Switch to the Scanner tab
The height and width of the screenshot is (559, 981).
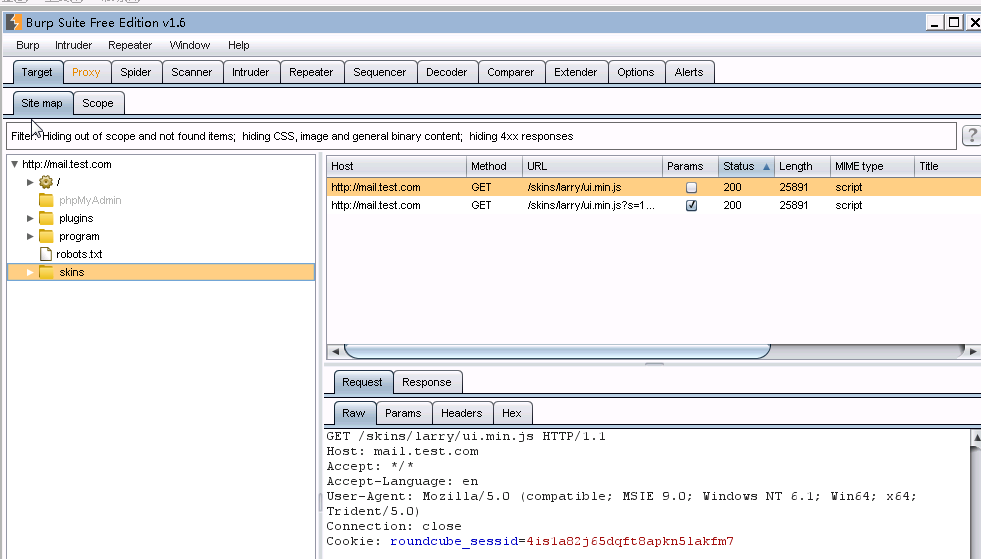(191, 72)
